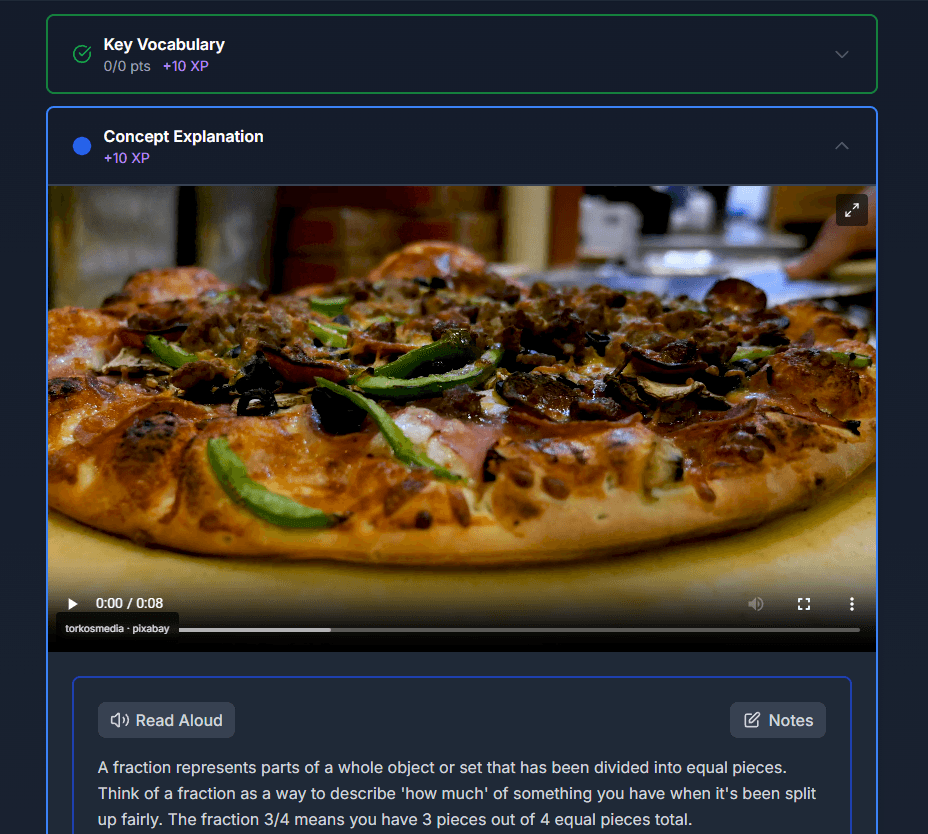
Task: Click the Key Vocabulary heading
Action: tap(164, 44)
